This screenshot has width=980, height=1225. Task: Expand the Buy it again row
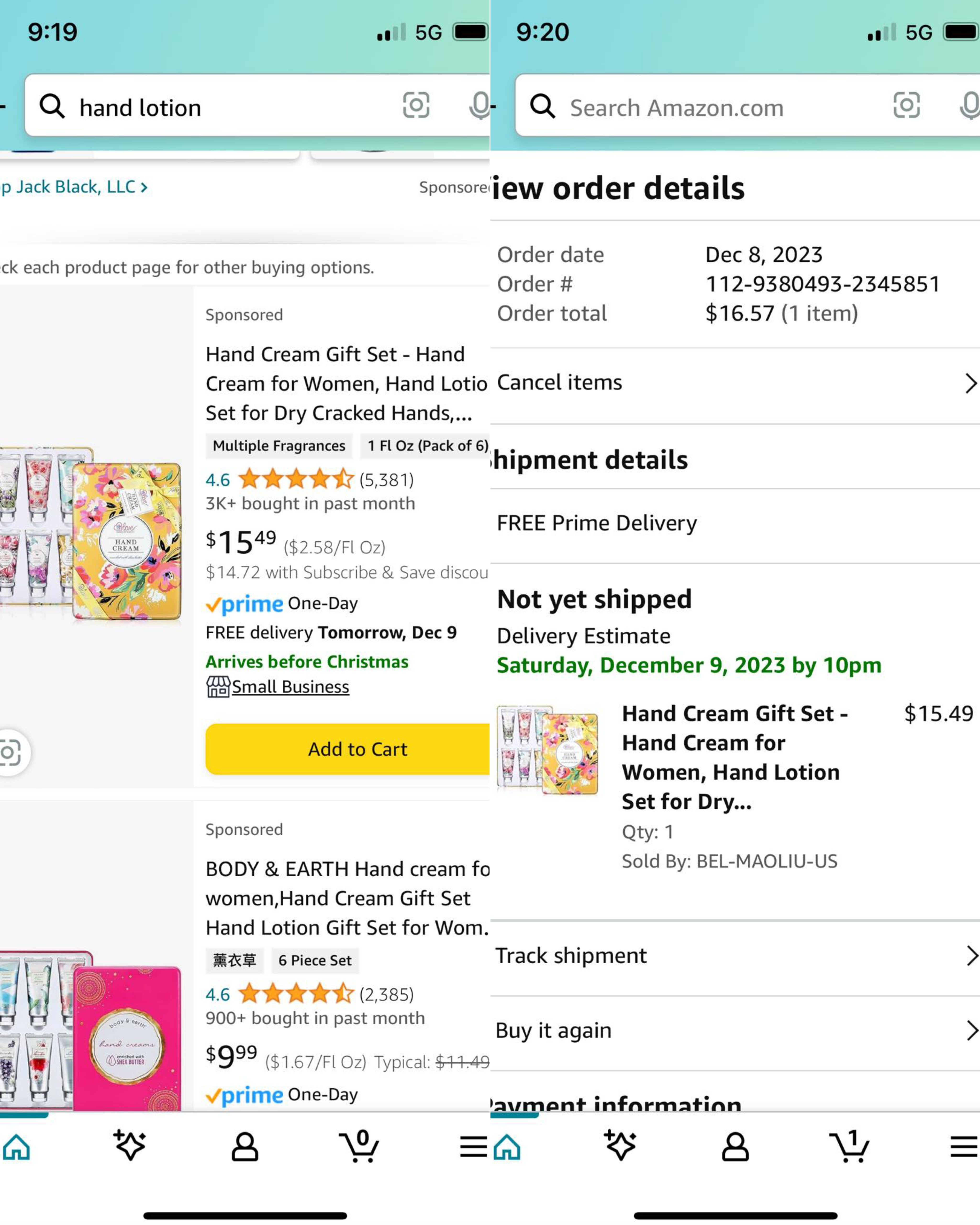734,1031
